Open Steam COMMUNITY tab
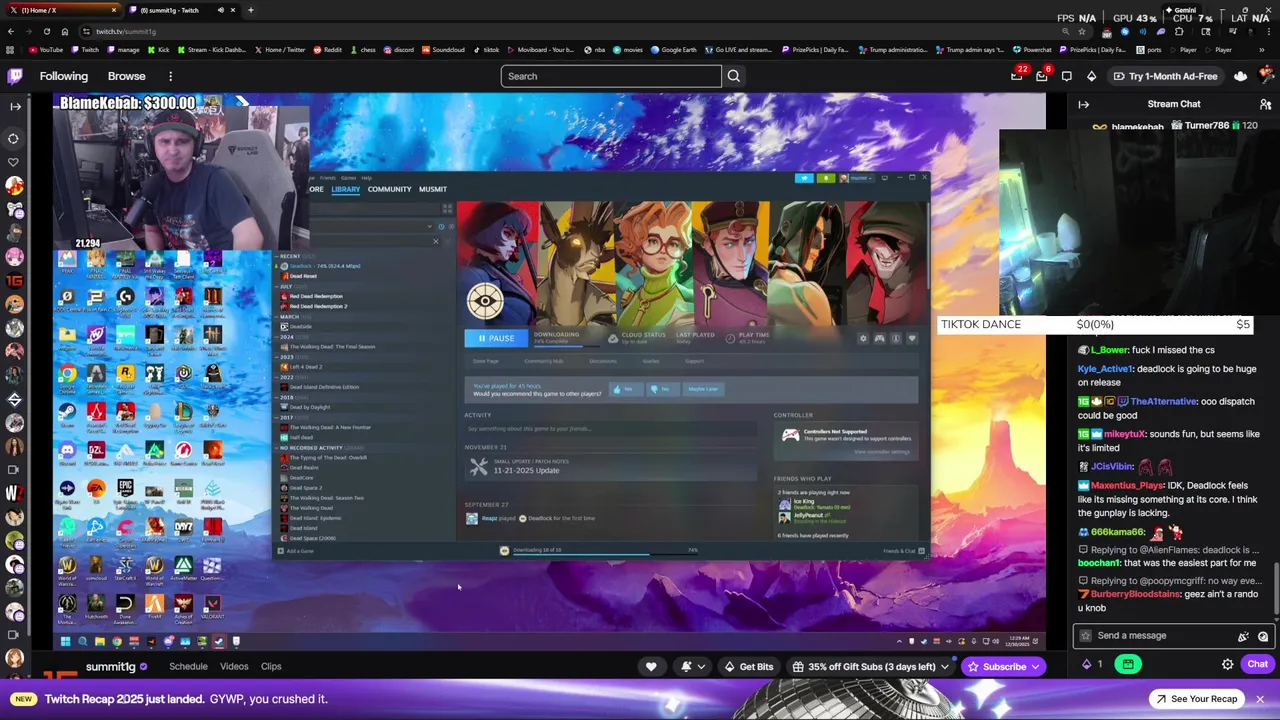This screenshot has width=1280, height=720. click(389, 189)
